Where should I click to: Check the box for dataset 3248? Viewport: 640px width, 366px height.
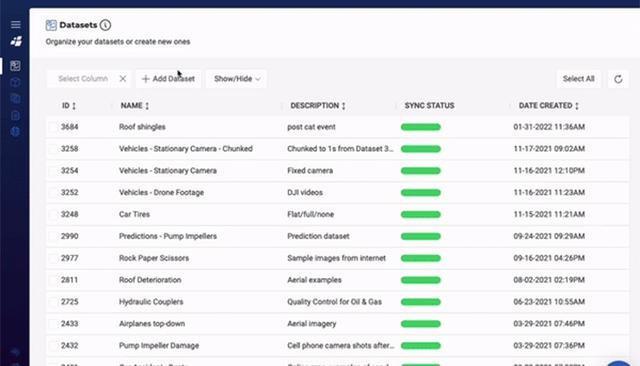53,214
